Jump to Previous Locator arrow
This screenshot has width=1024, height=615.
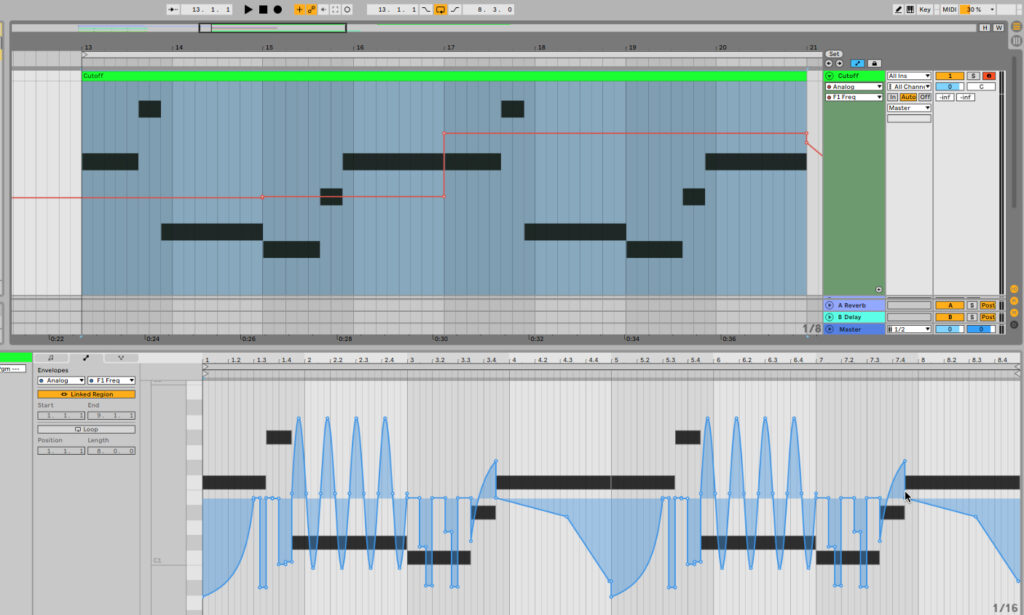pyautogui.click(x=829, y=63)
